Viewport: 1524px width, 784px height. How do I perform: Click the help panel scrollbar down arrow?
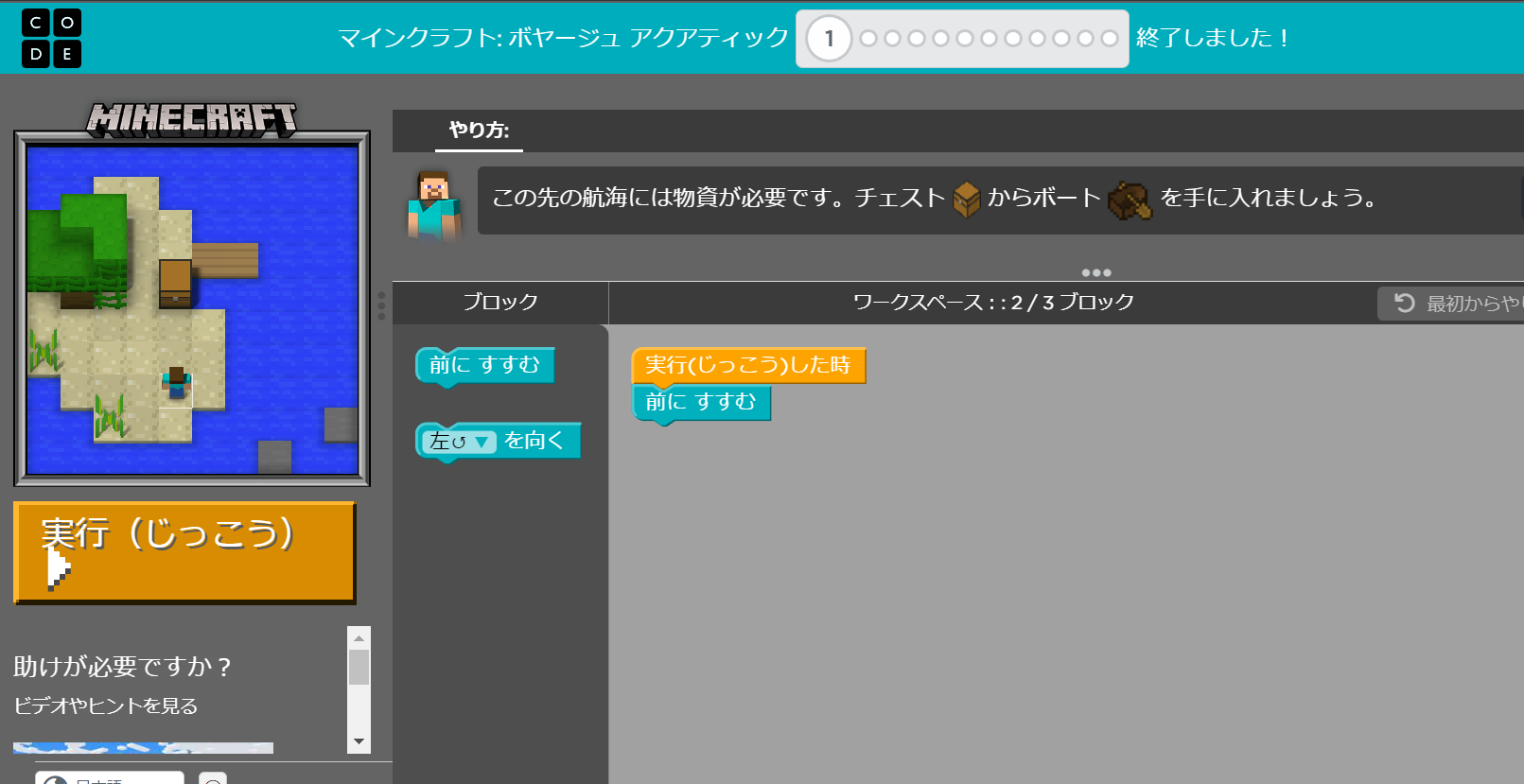pos(359,741)
